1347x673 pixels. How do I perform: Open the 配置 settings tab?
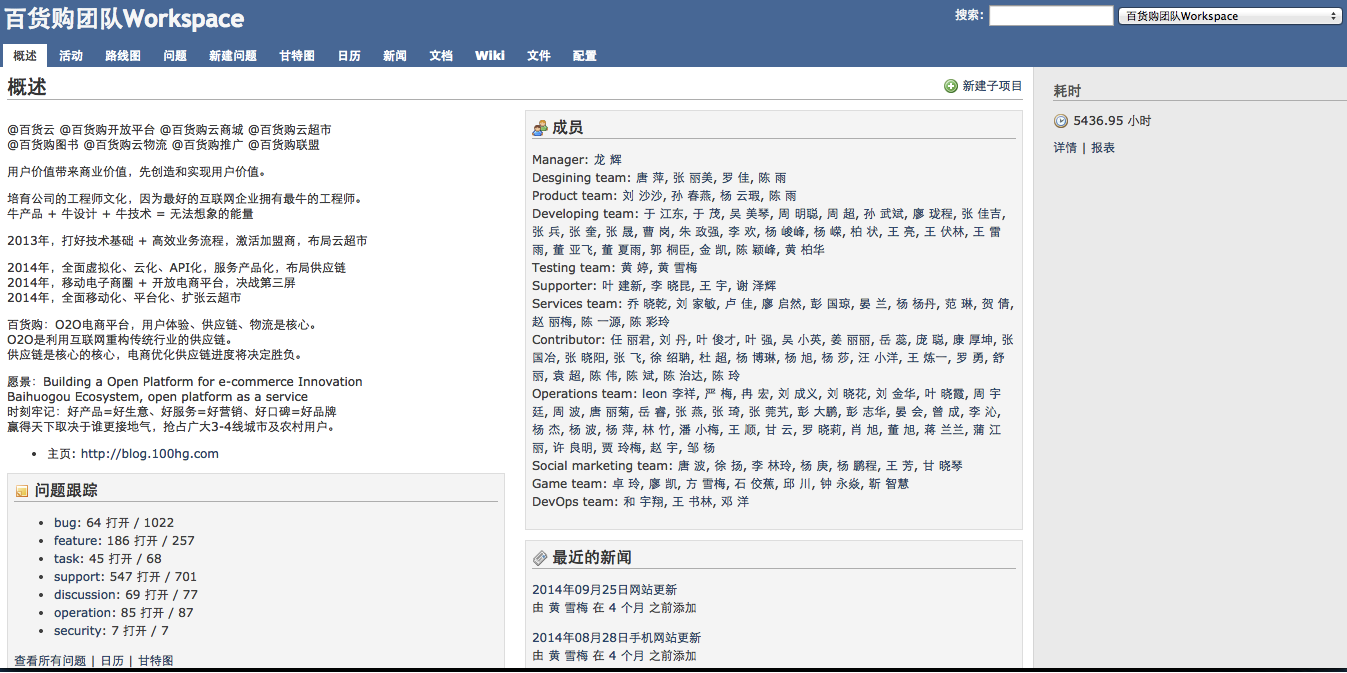(585, 56)
